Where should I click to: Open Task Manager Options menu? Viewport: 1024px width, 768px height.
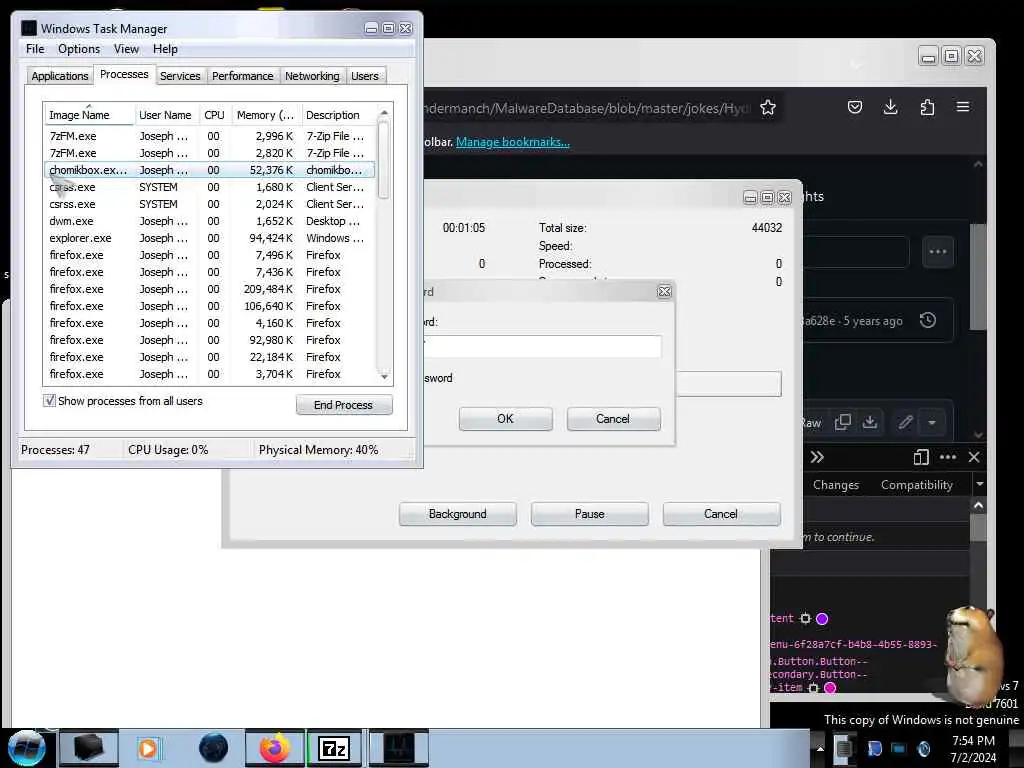(x=79, y=49)
